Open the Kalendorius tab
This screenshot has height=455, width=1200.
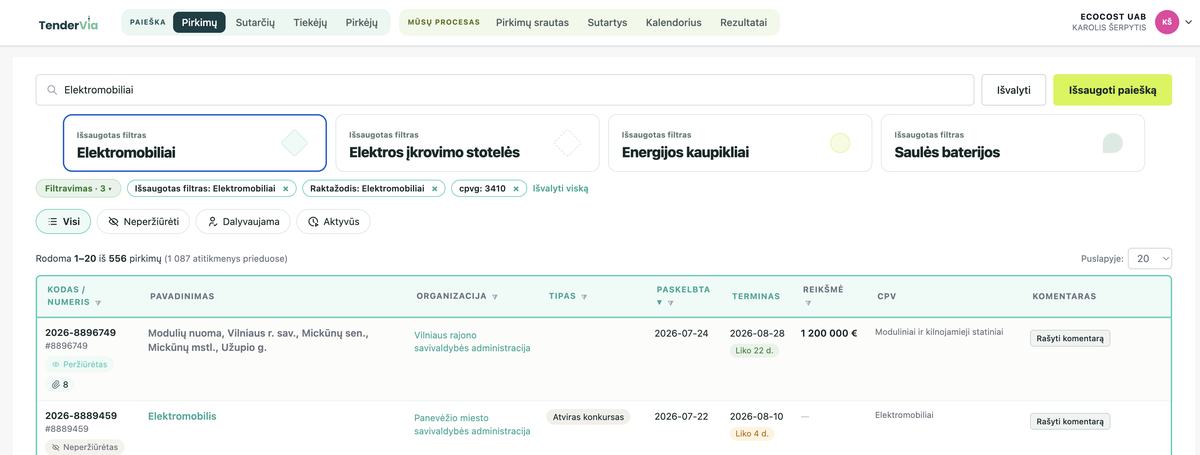[x=674, y=22]
